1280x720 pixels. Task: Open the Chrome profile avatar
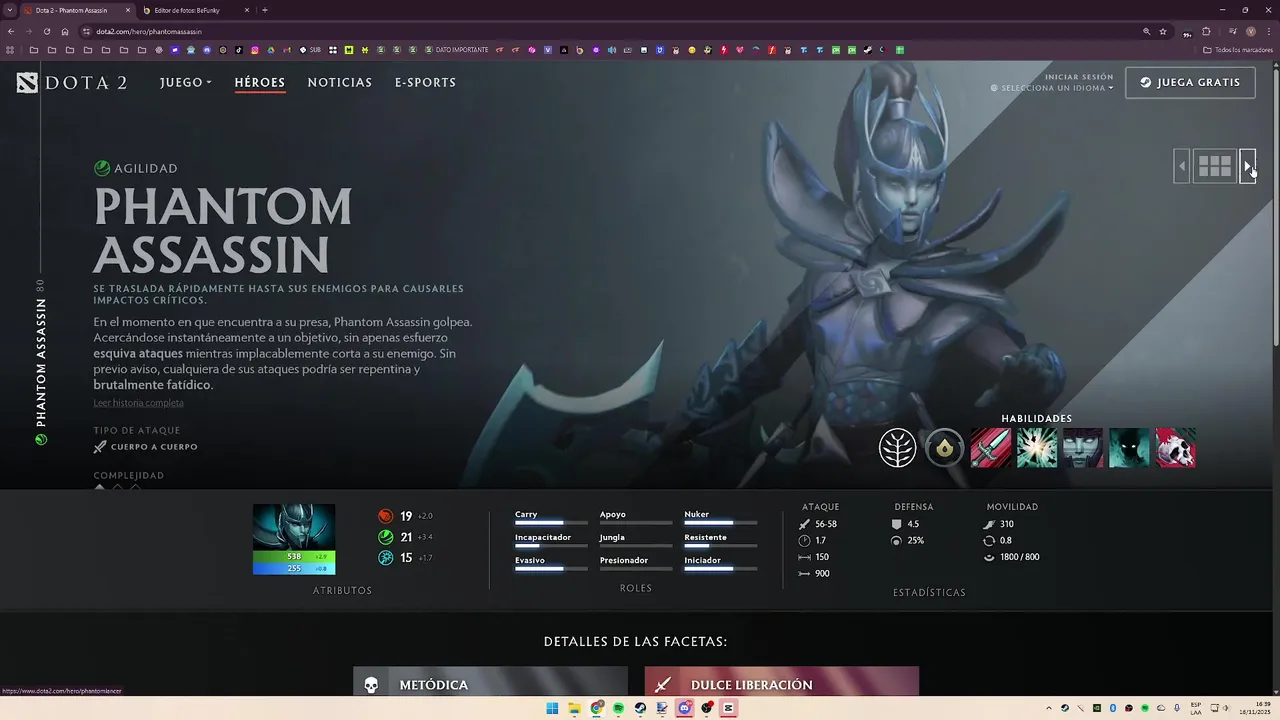pyautogui.click(x=1251, y=31)
